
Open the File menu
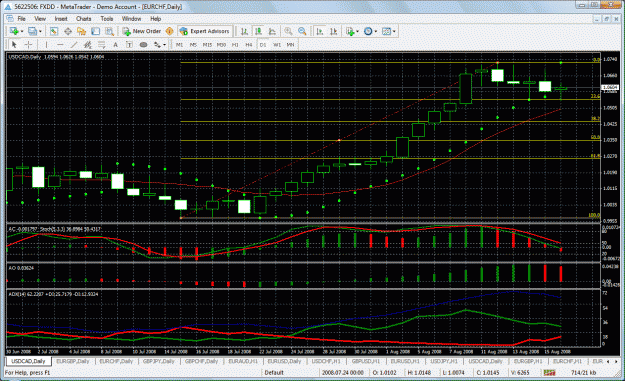click(x=21, y=19)
